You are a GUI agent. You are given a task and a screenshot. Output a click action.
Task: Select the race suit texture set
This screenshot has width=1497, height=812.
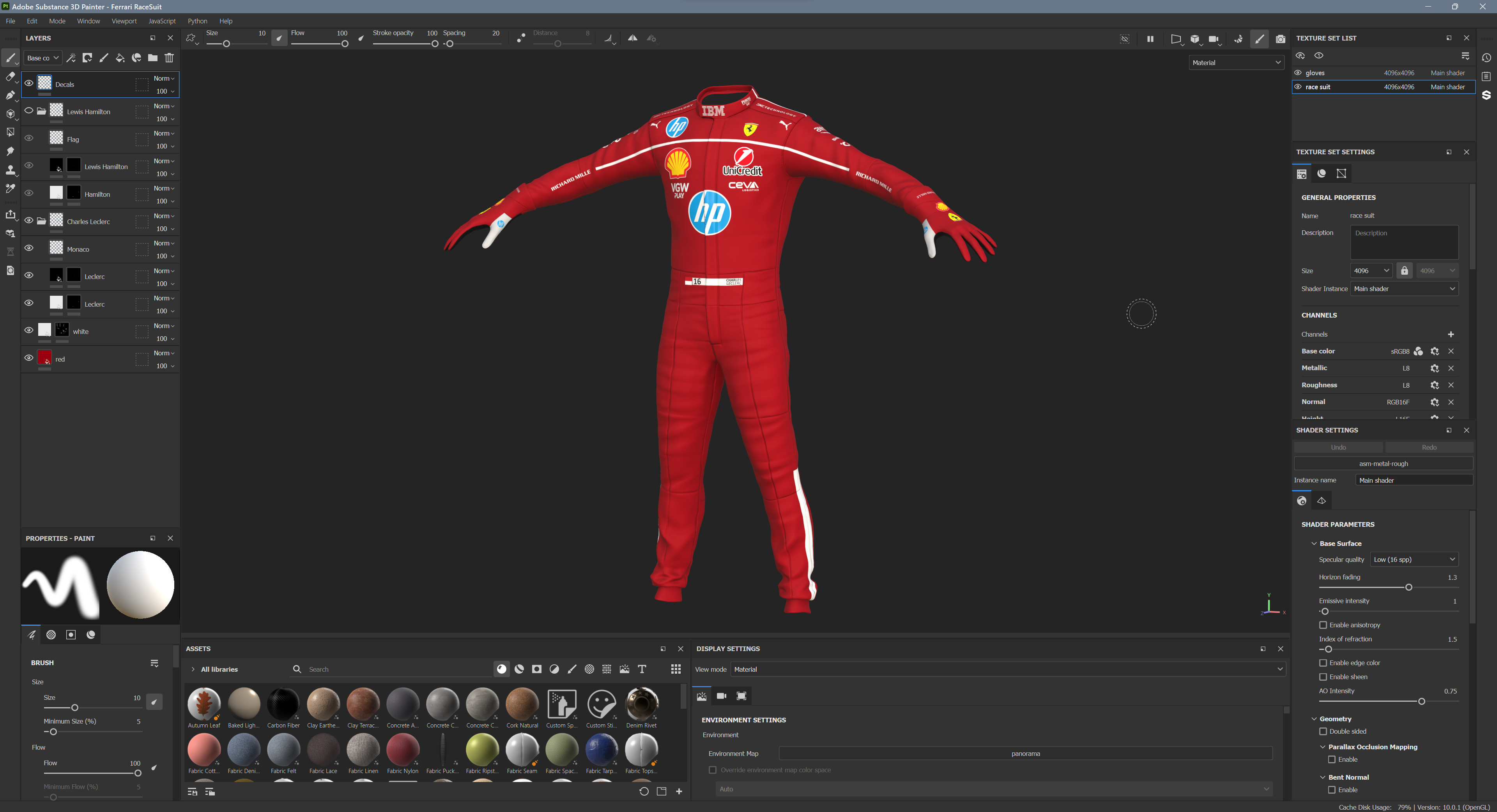click(x=1383, y=86)
